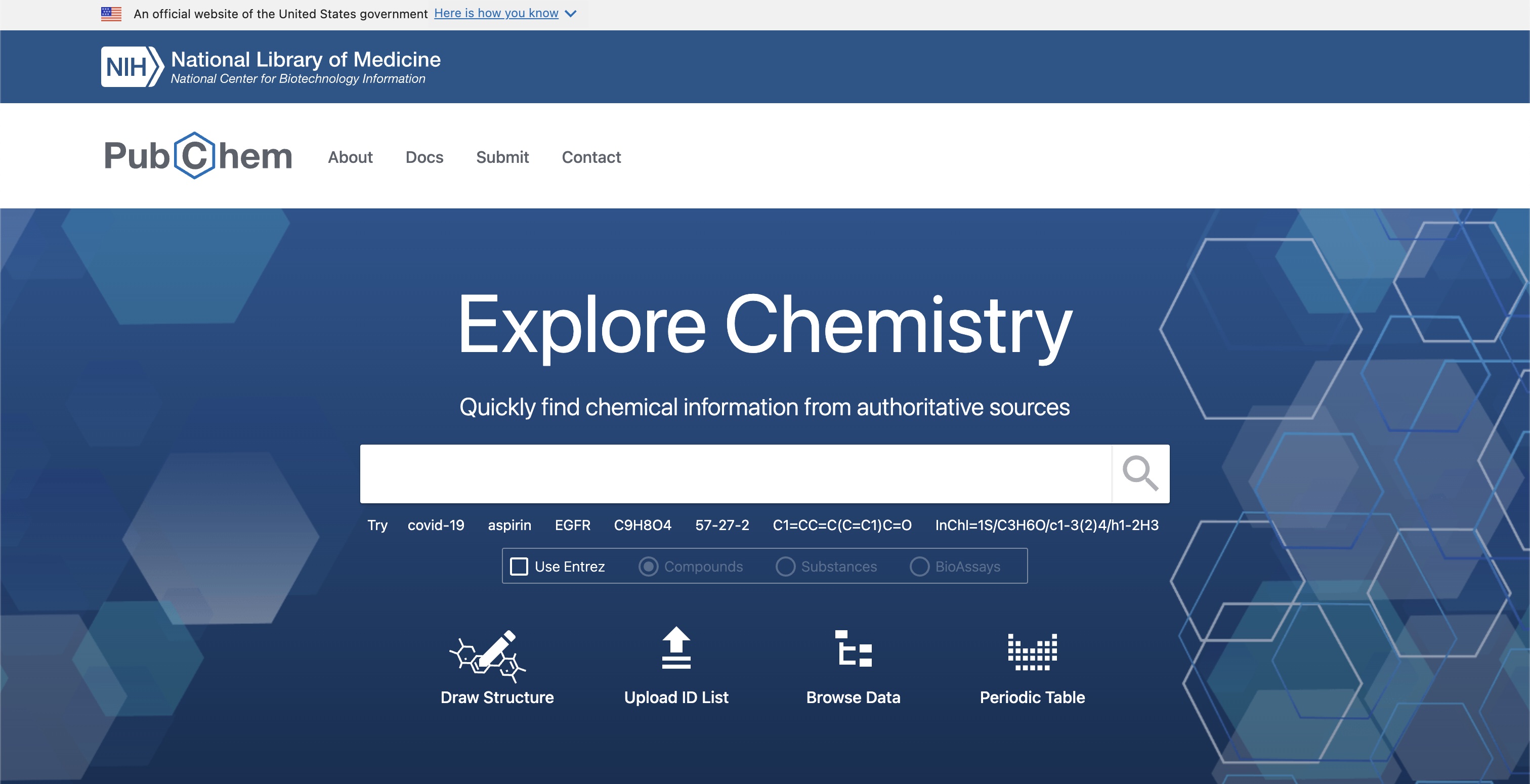Click the NIH logo badge
The image size is (1530, 784).
(x=133, y=67)
